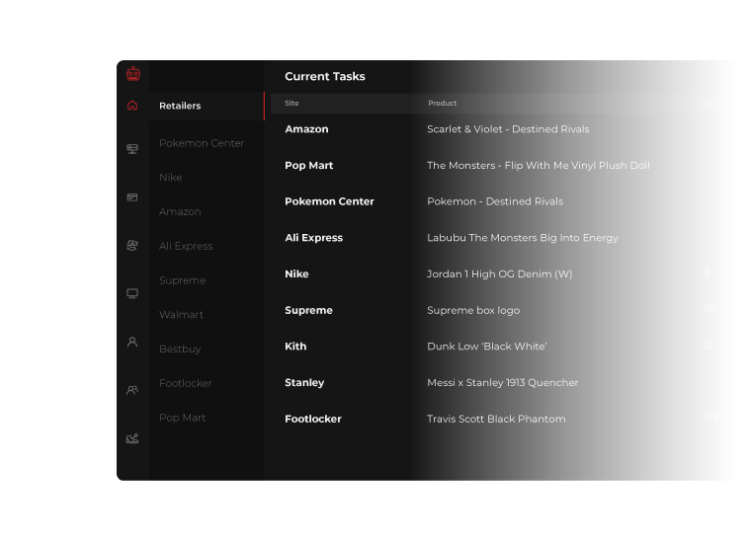Open the single user profile icon
The height and width of the screenshot is (546, 750).
pyautogui.click(x=132, y=342)
